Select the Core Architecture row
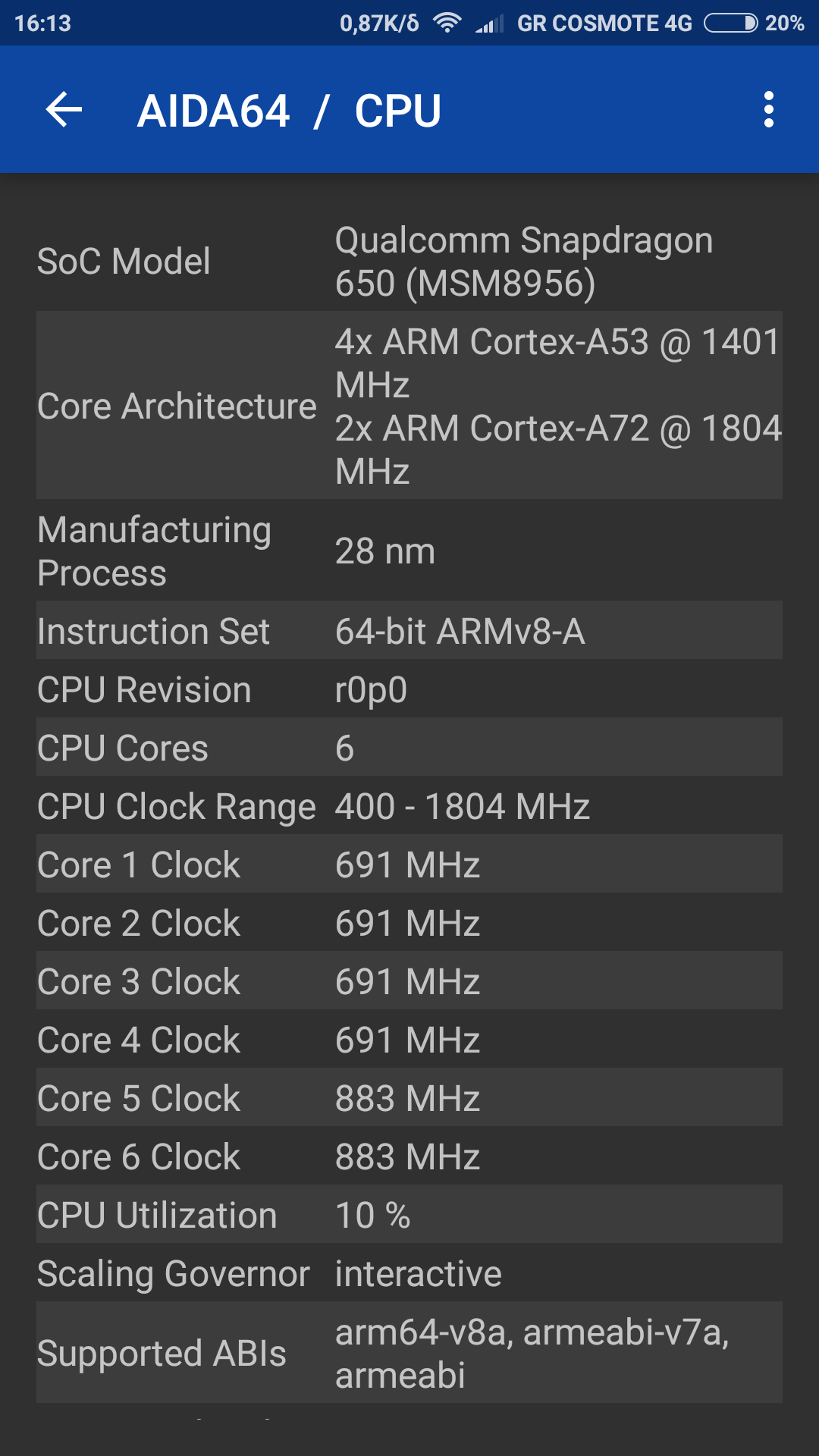The image size is (819, 1456). pyautogui.click(x=409, y=406)
